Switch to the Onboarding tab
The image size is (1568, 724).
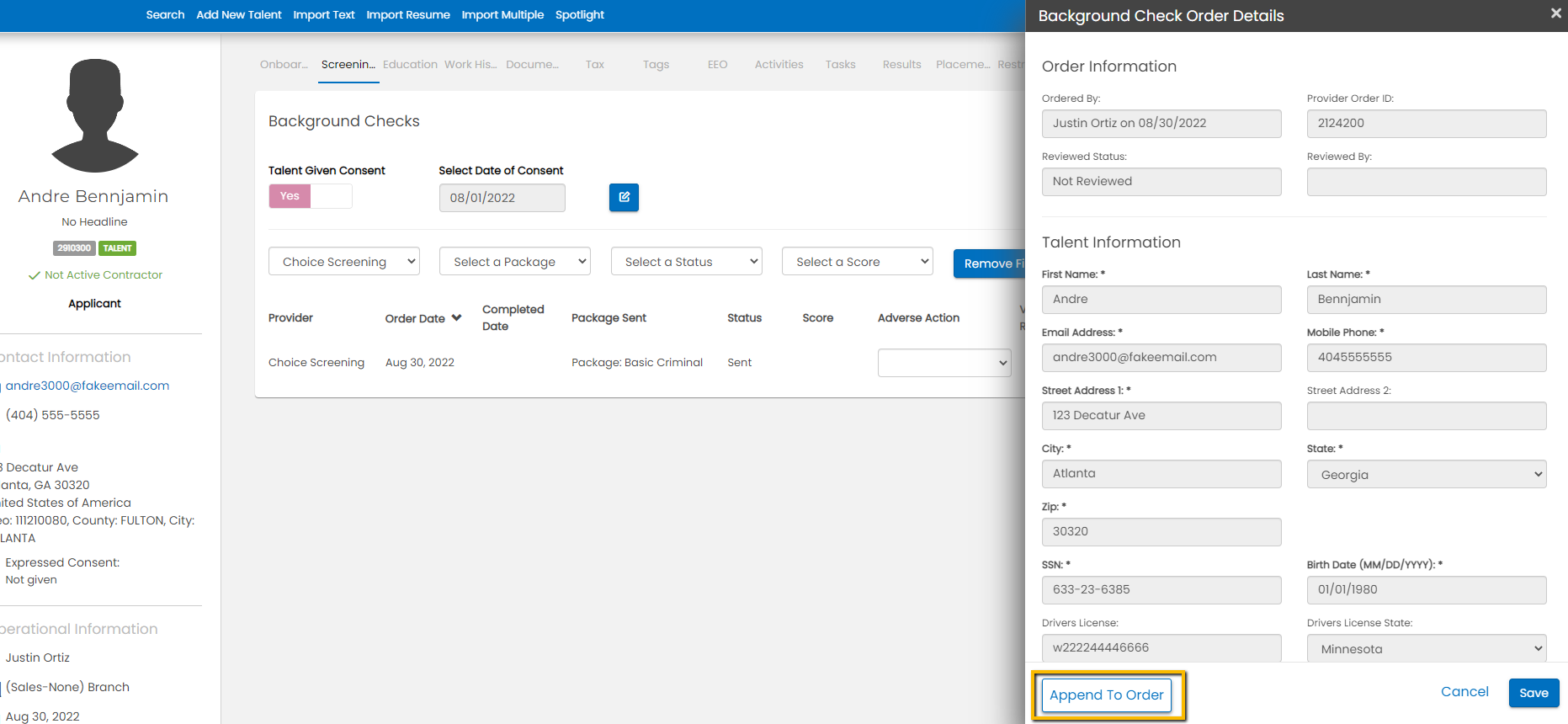pyautogui.click(x=284, y=65)
